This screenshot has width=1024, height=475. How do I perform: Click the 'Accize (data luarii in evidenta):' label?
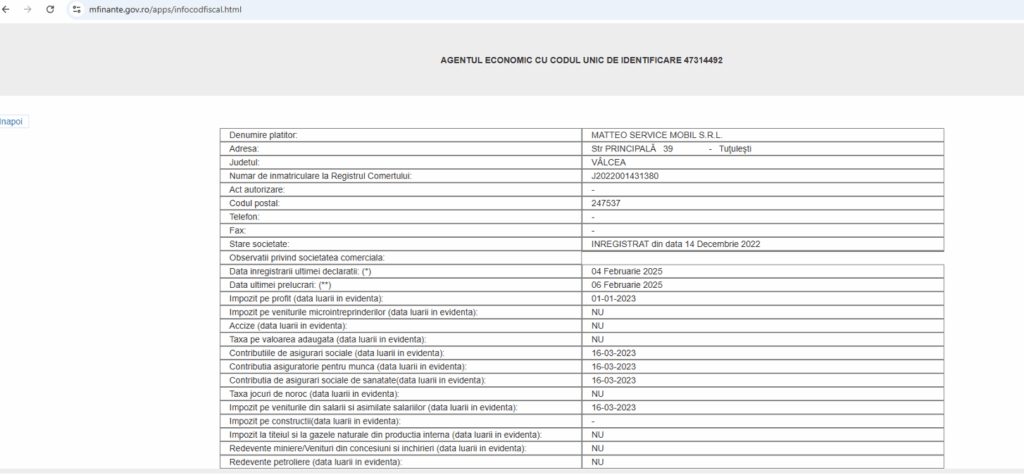click(x=288, y=326)
